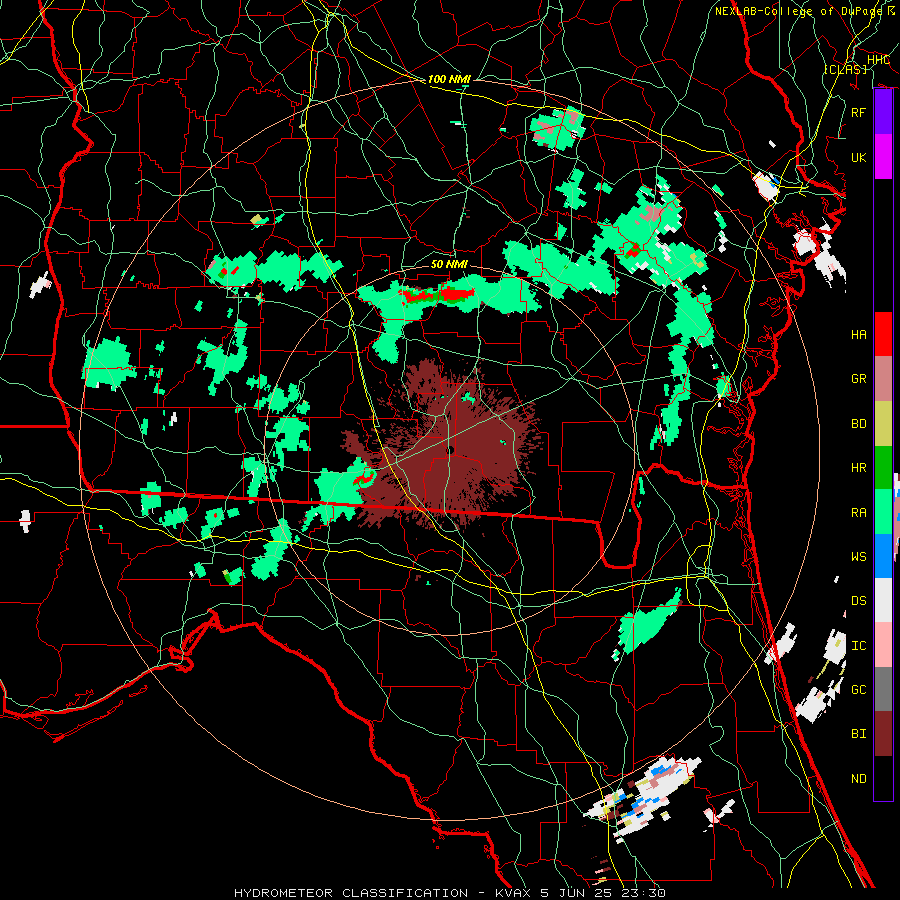The width and height of the screenshot is (900, 900).
Task: Click the black radar site dot
Action: [x=451, y=450]
